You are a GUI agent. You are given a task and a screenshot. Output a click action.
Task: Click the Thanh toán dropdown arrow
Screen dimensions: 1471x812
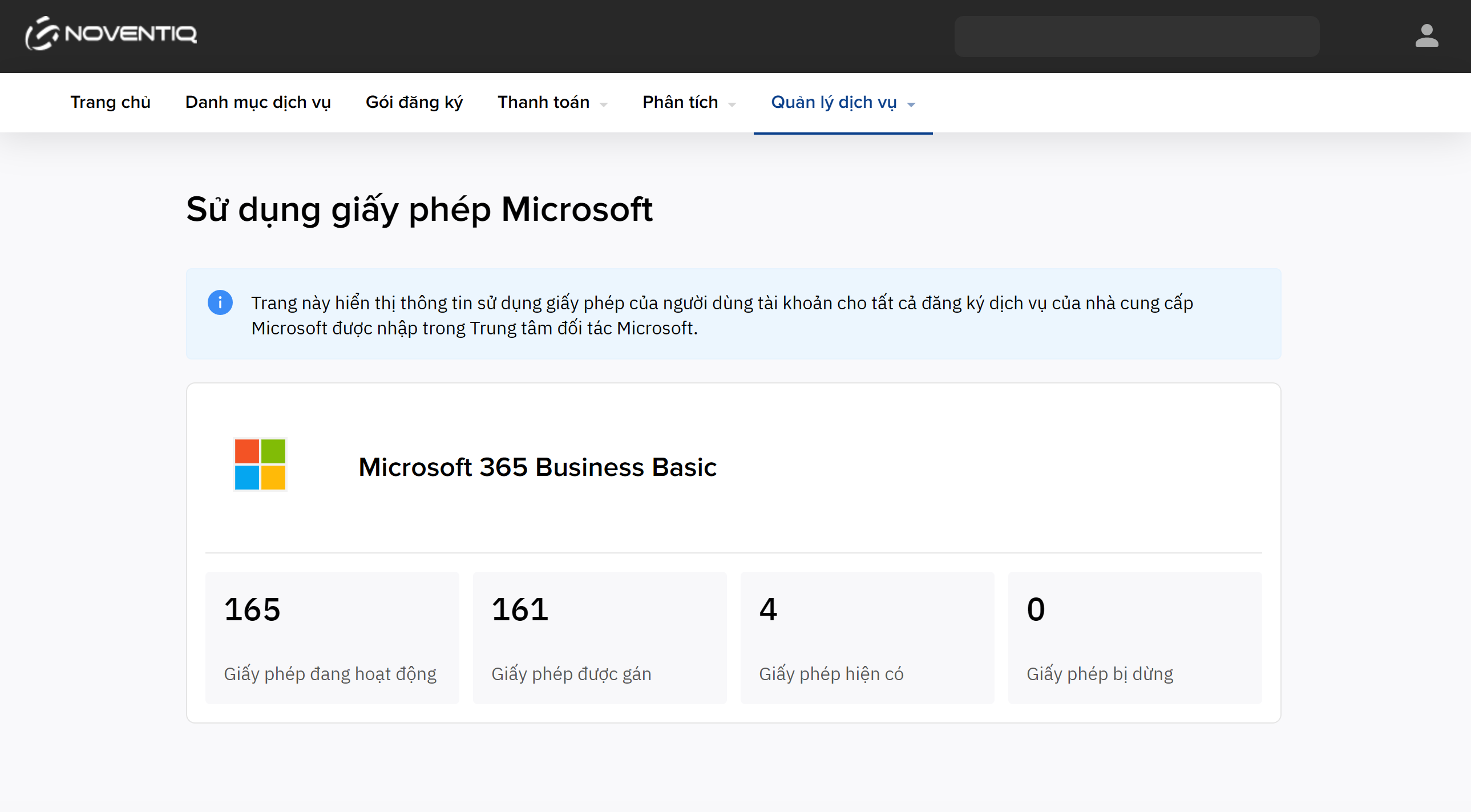coord(604,104)
